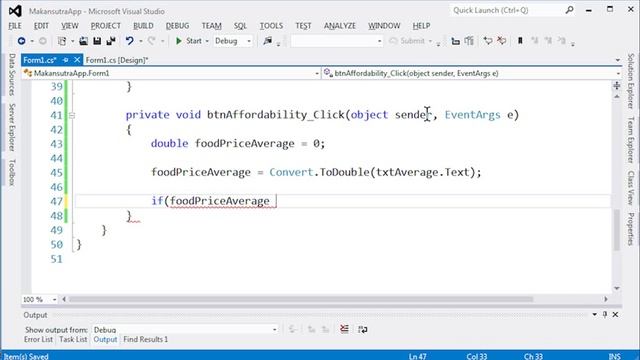Pin the Form1.cs tab

point(66,60)
